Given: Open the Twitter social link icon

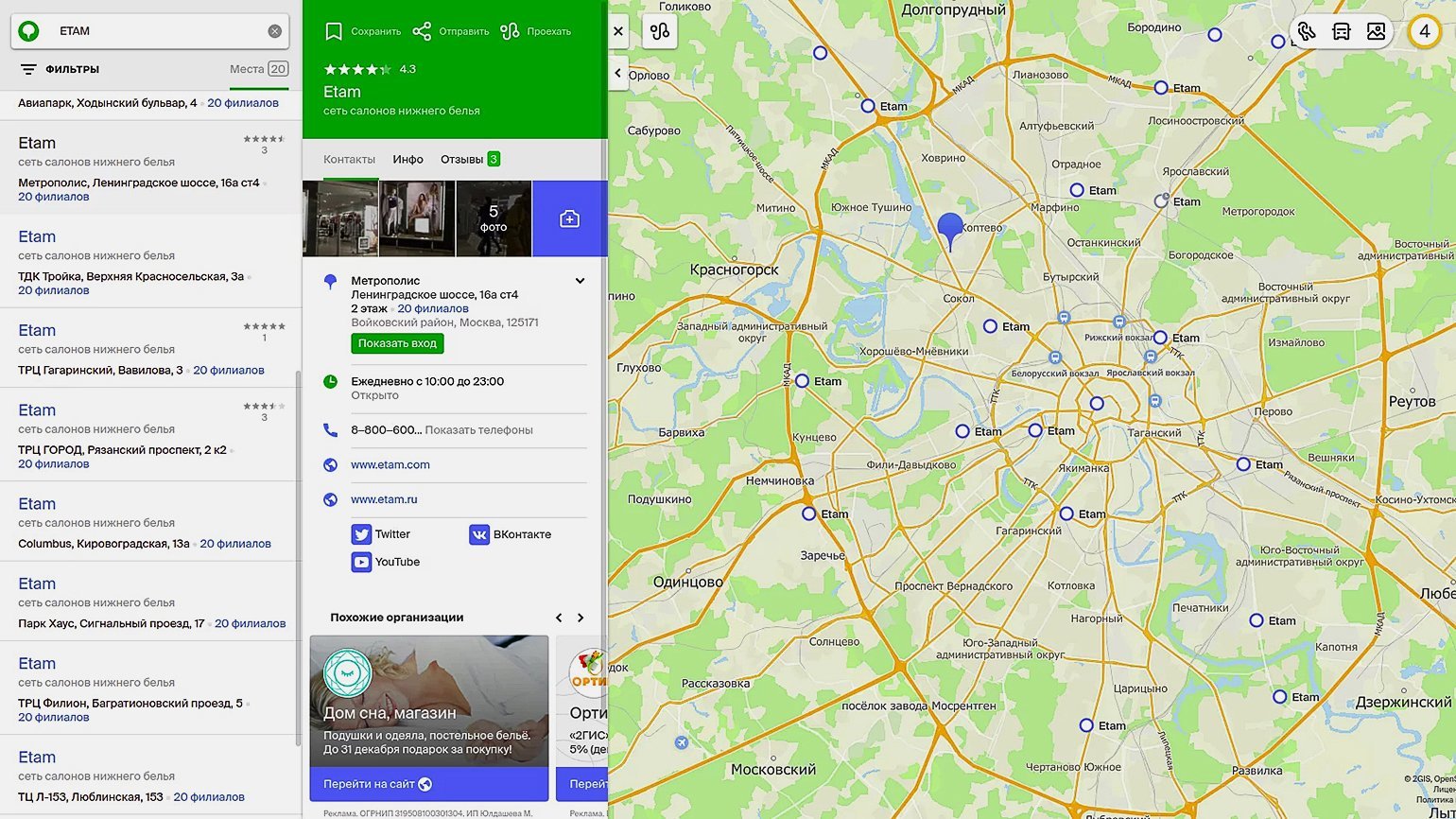Looking at the screenshot, I should [361, 534].
